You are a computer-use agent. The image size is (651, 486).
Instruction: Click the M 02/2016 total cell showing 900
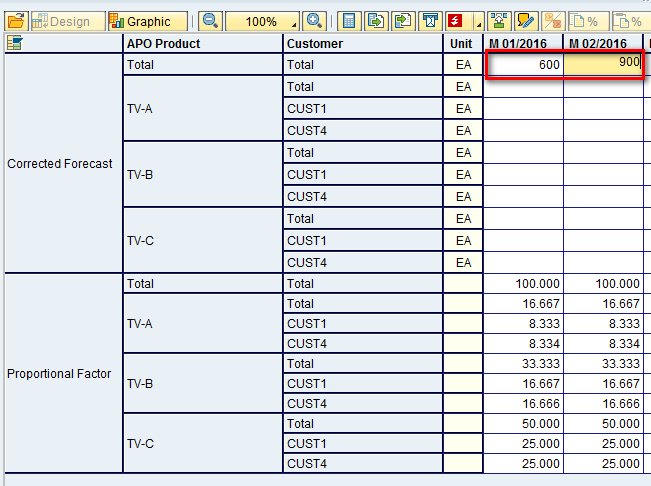pos(603,64)
